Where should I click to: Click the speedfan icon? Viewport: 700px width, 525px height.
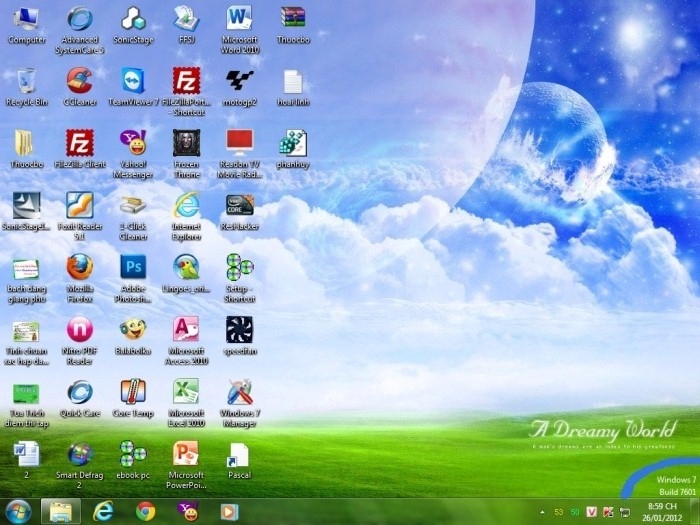tap(240, 336)
